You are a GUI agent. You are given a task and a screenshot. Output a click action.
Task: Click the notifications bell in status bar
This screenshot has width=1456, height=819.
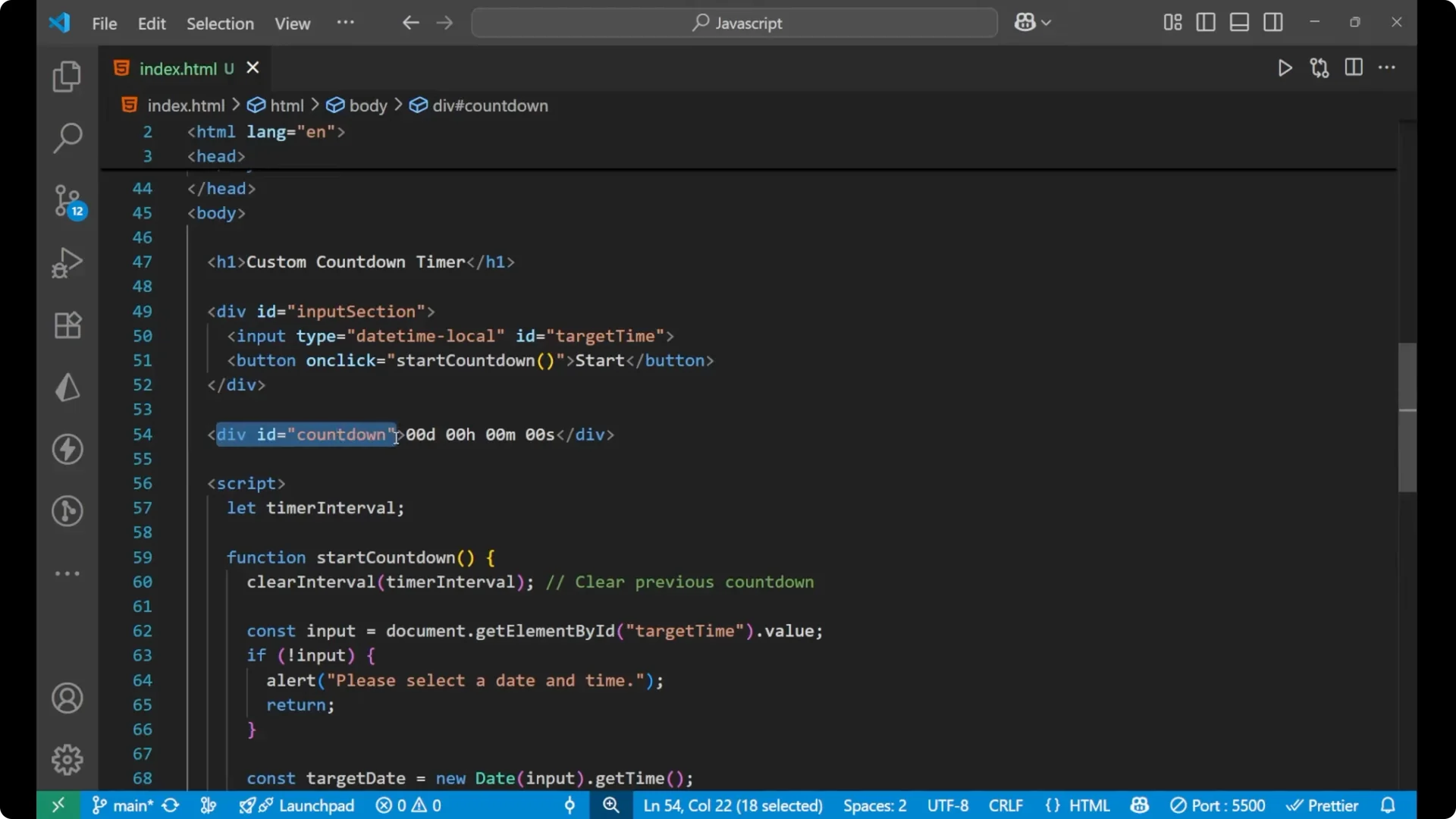tap(1389, 805)
